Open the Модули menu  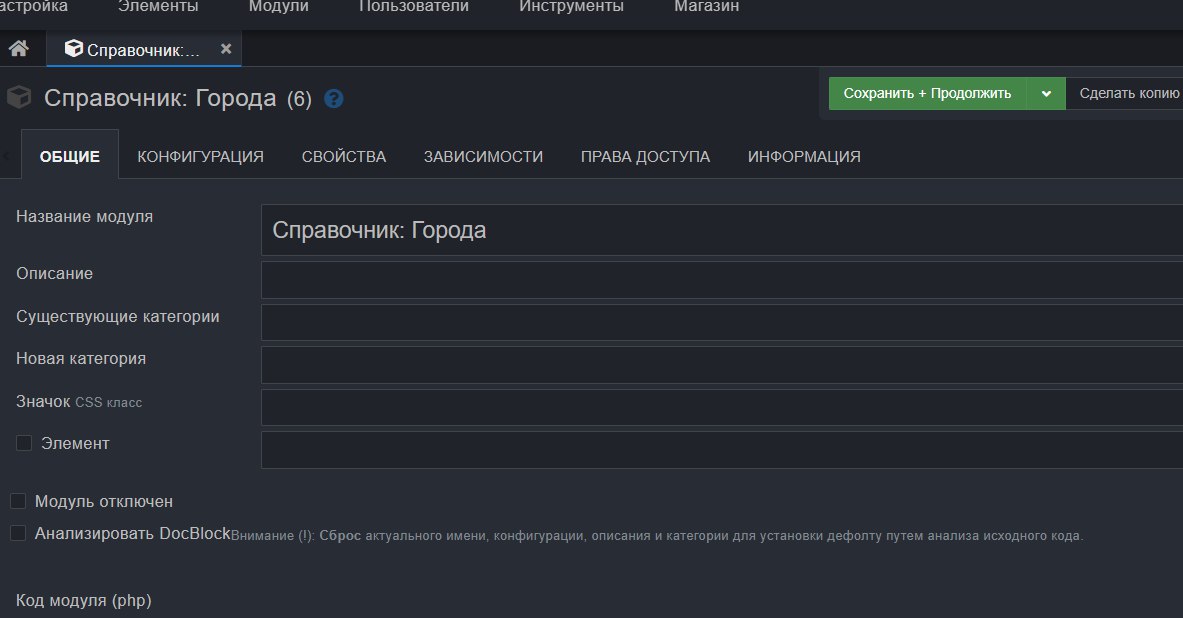click(278, 7)
